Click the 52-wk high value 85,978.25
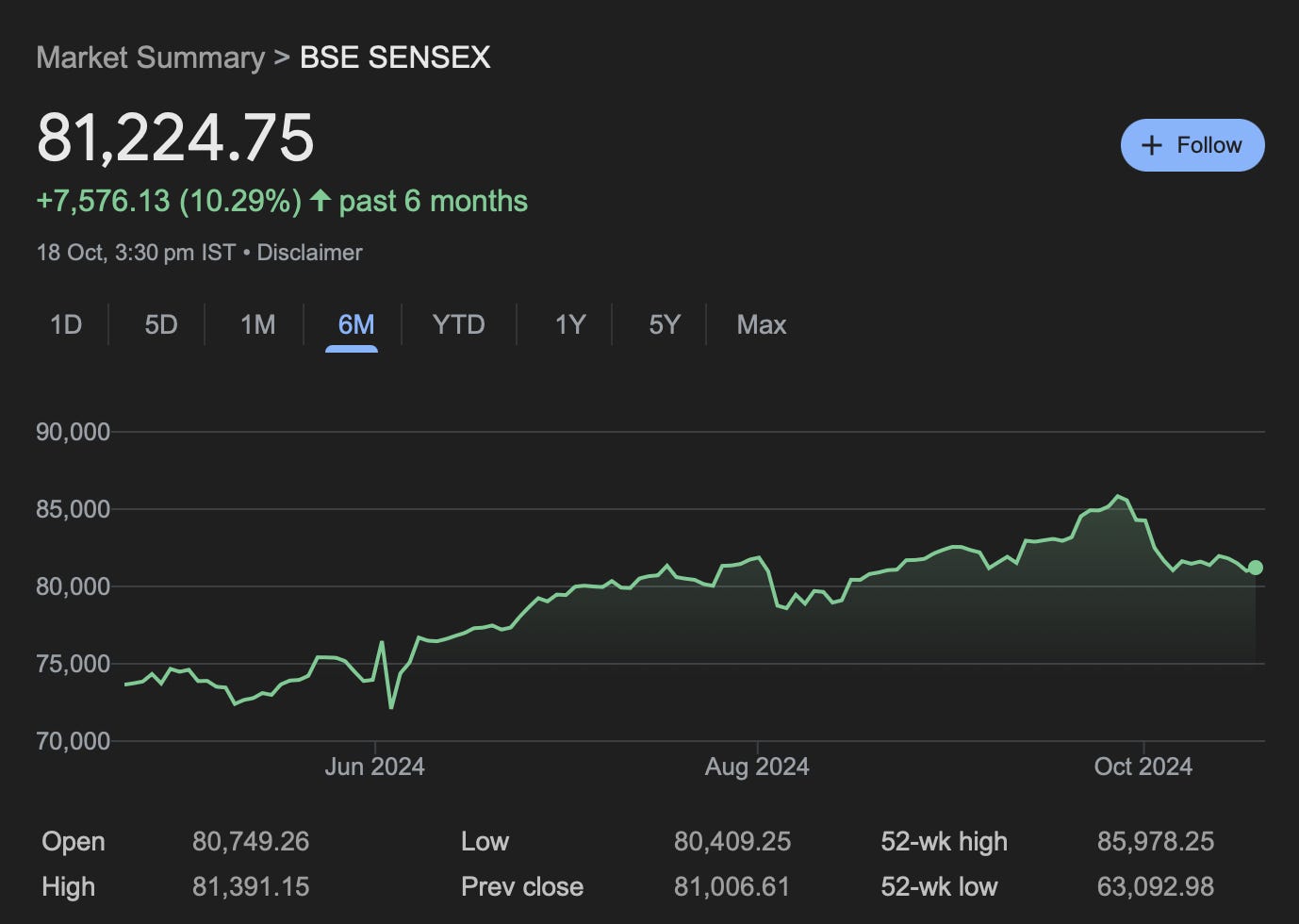The width and height of the screenshot is (1299, 924). tap(1156, 841)
